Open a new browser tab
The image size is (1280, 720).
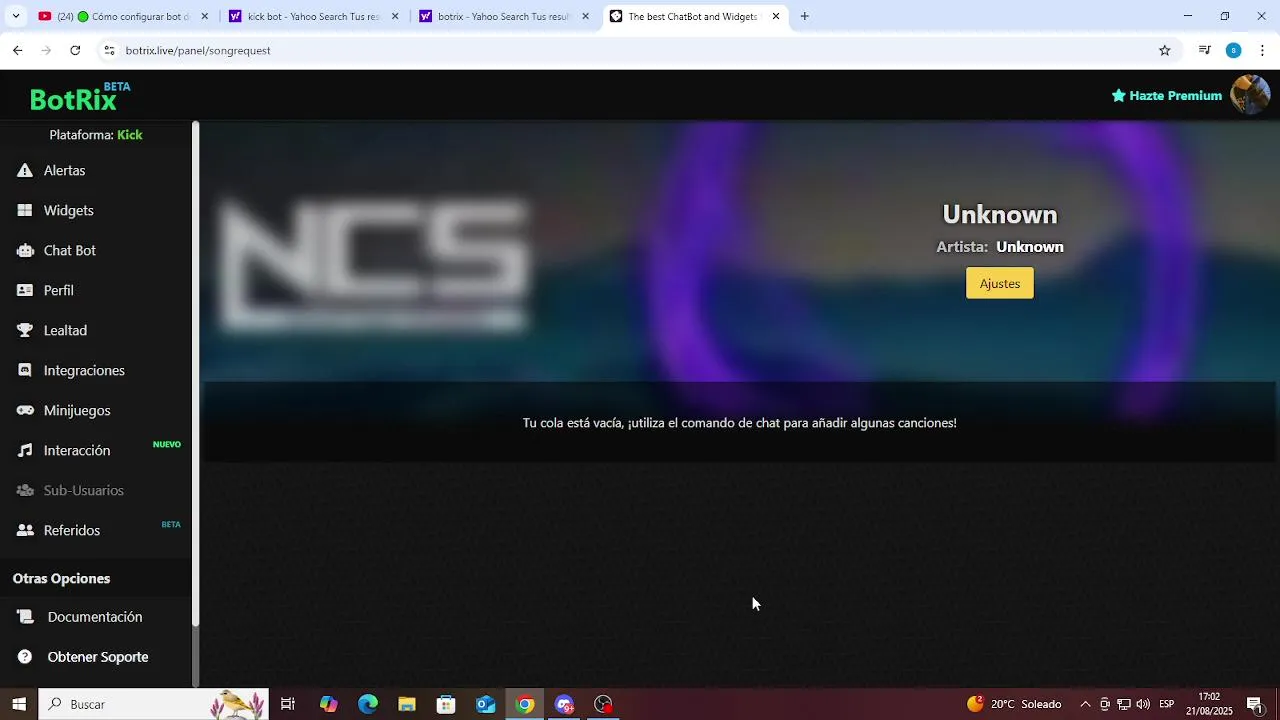click(805, 16)
